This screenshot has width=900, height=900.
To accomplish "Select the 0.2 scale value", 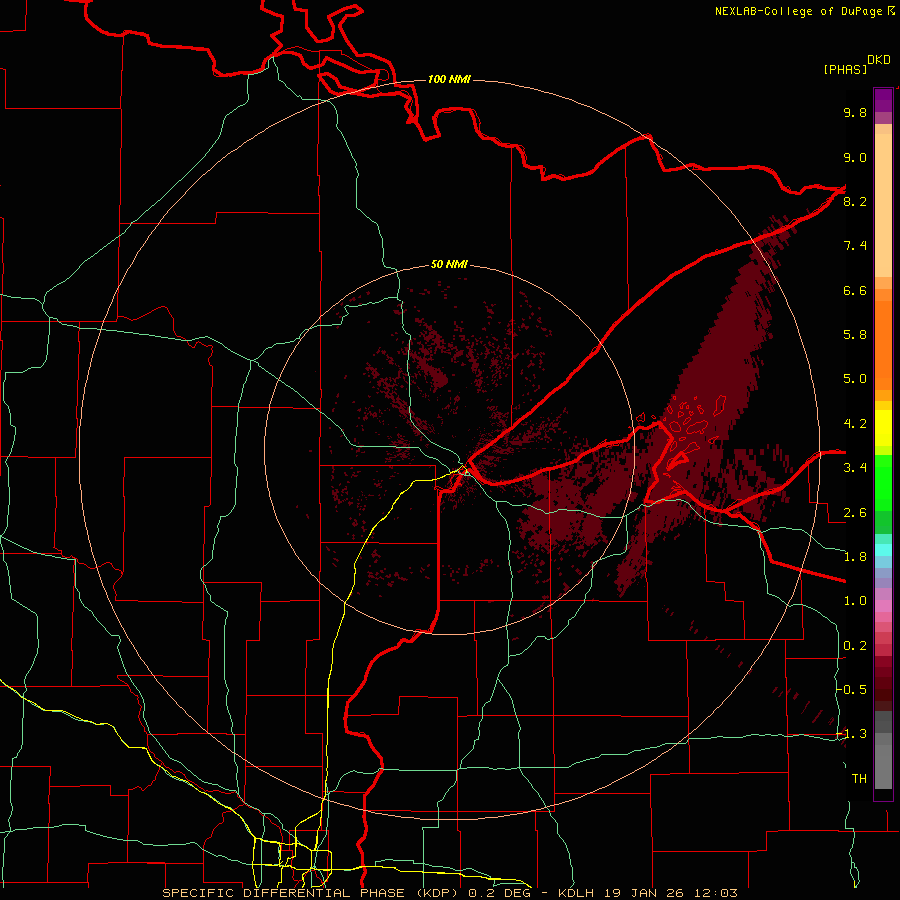I will (855, 646).
